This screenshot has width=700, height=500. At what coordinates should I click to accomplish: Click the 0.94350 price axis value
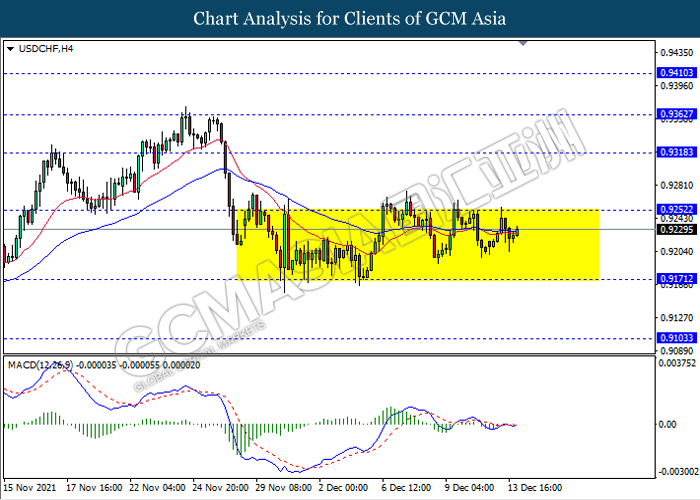[x=677, y=53]
